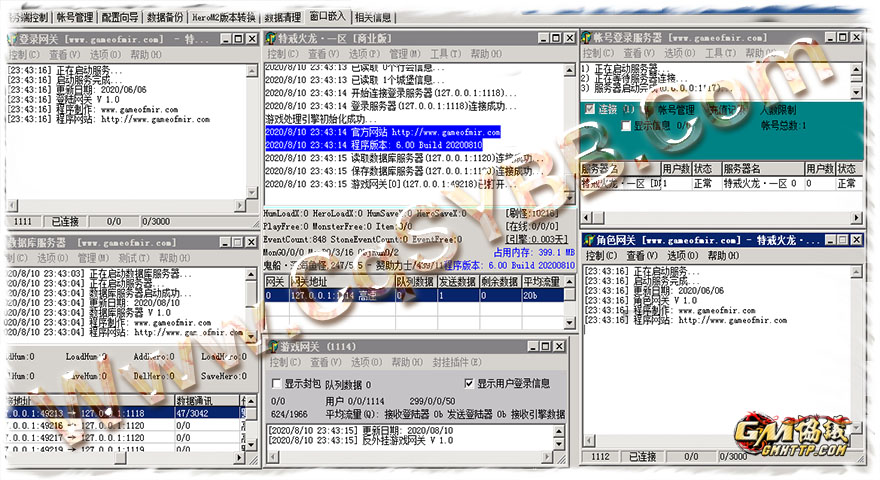Click 已连接 status in 登录网关 status bar

point(65,222)
